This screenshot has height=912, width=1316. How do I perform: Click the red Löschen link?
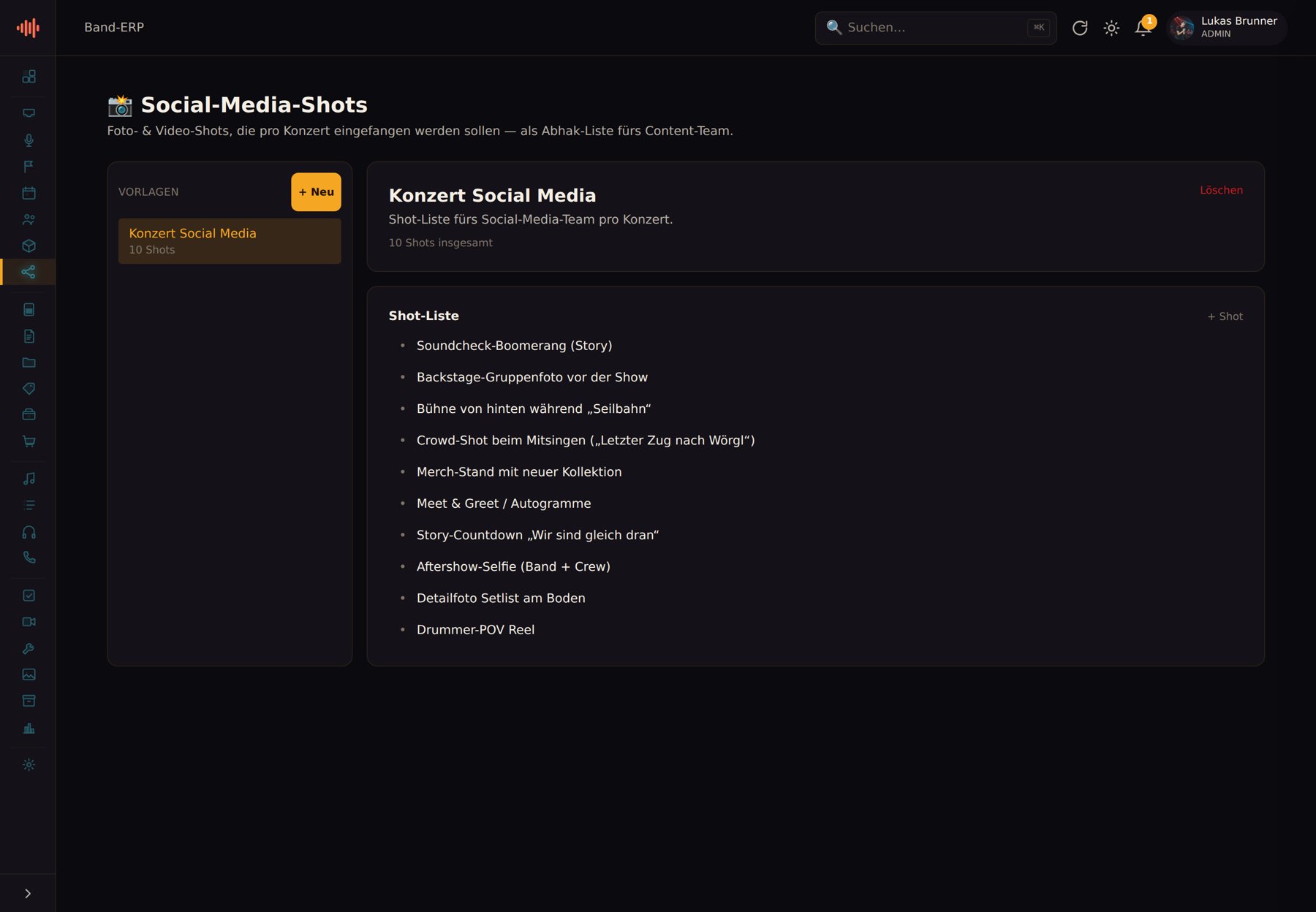(1221, 190)
